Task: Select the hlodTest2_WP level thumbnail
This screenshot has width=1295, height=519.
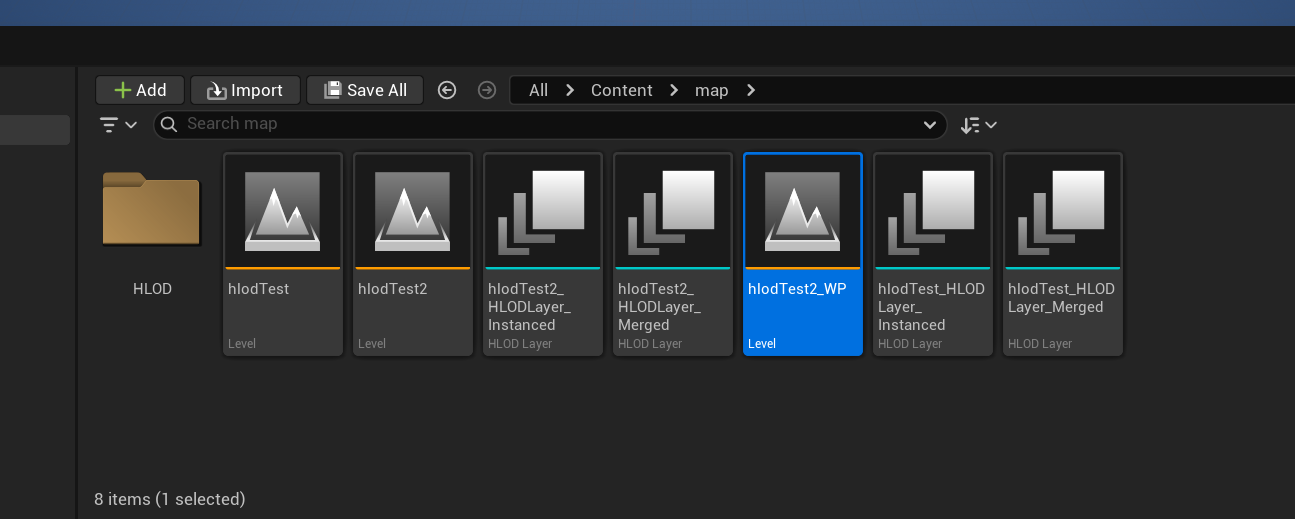Action: click(803, 211)
